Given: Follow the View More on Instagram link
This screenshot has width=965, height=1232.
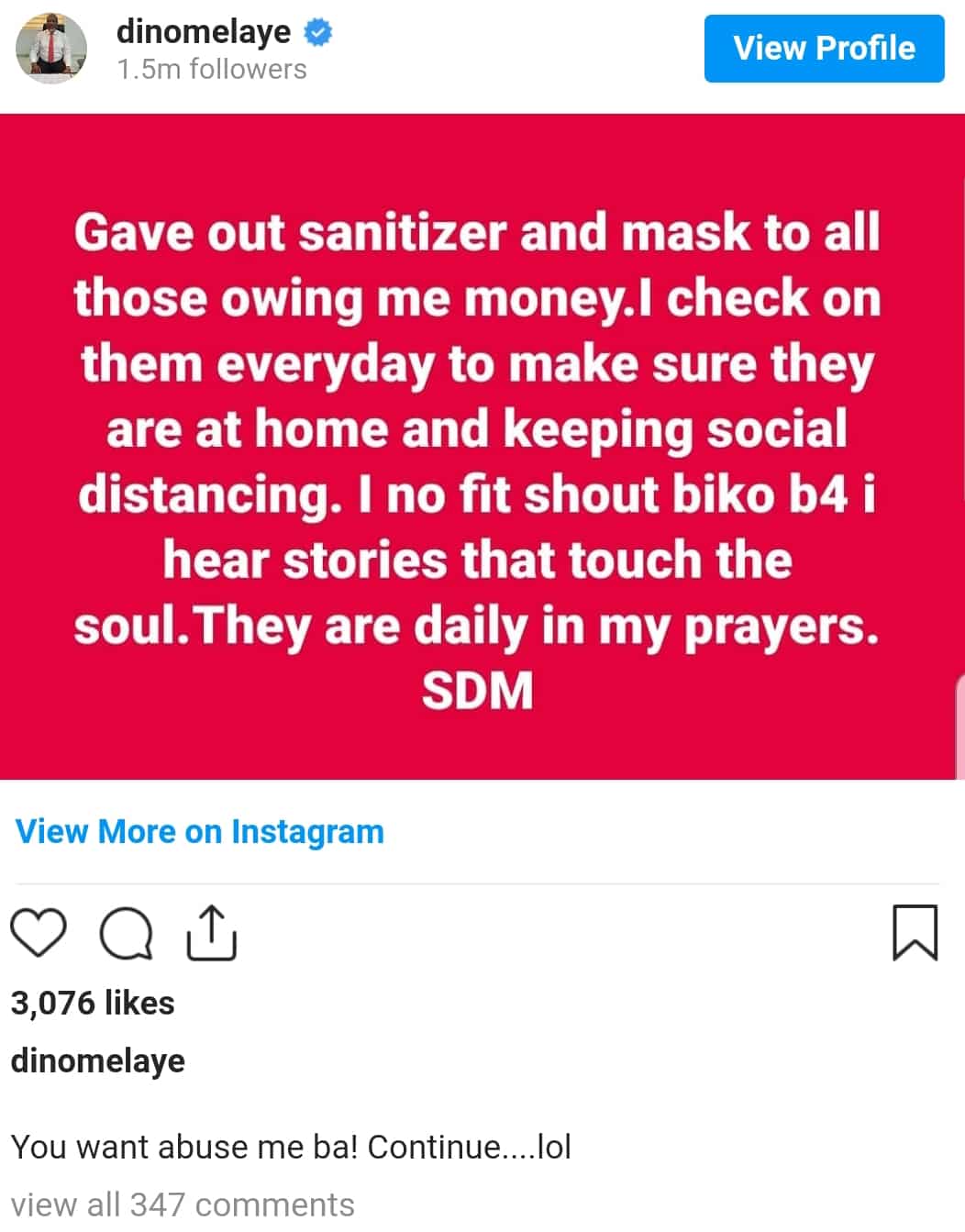Looking at the screenshot, I should pyautogui.click(x=200, y=832).
